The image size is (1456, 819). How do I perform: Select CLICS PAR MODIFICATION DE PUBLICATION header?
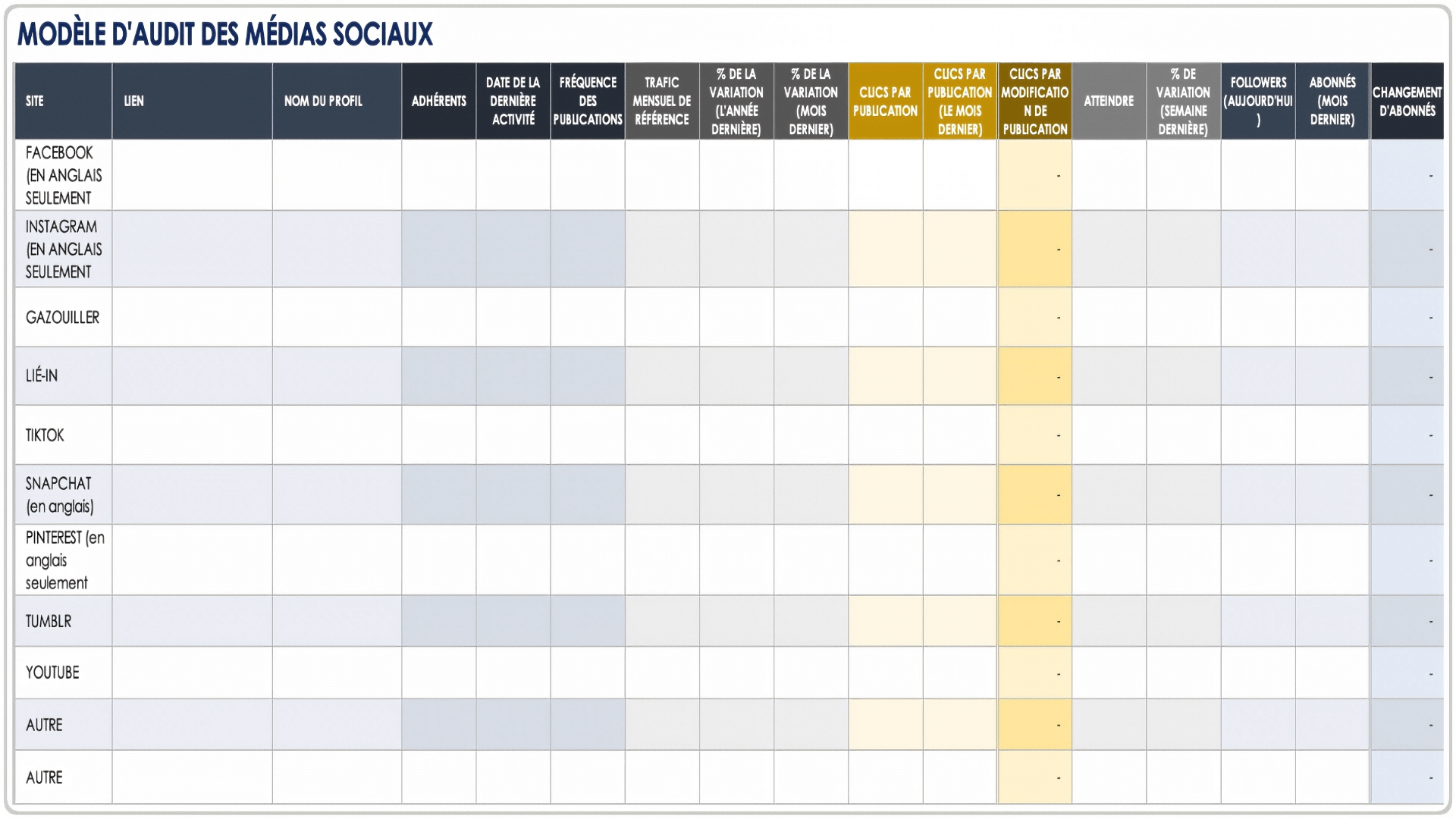(1035, 101)
